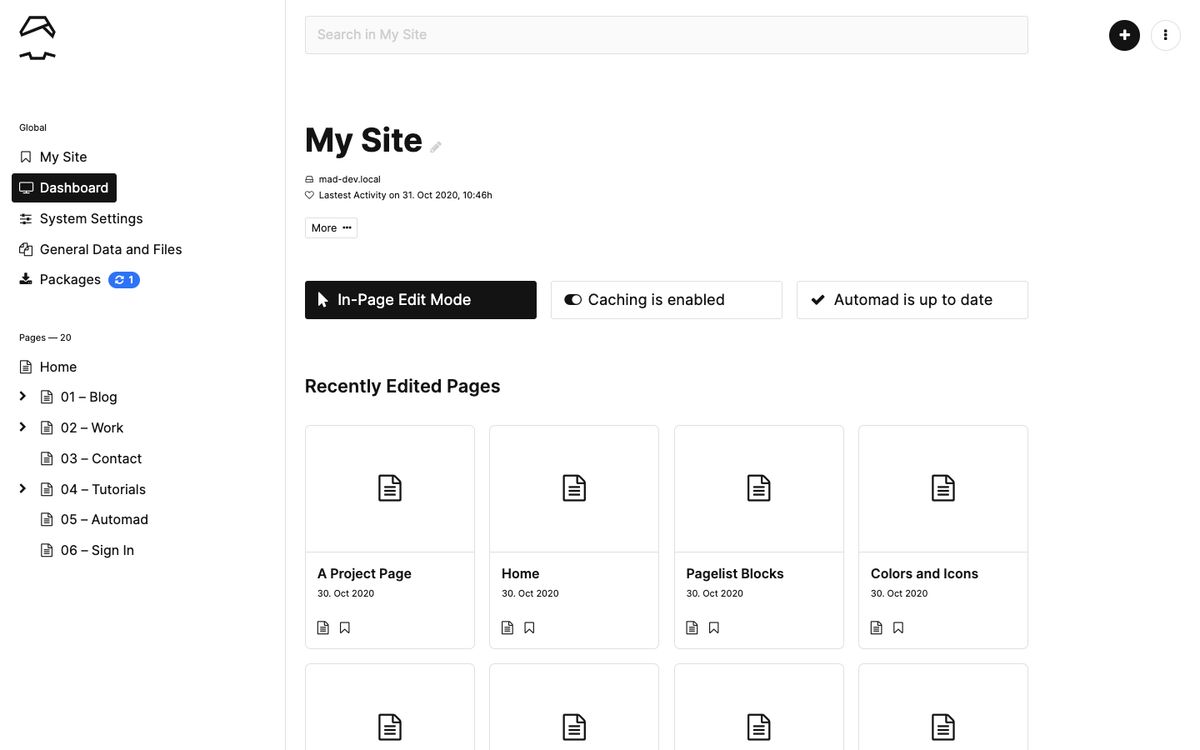Click the bookmark icon on the Colors and Icons card
The image size is (1200, 750).
tap(898, 627)
